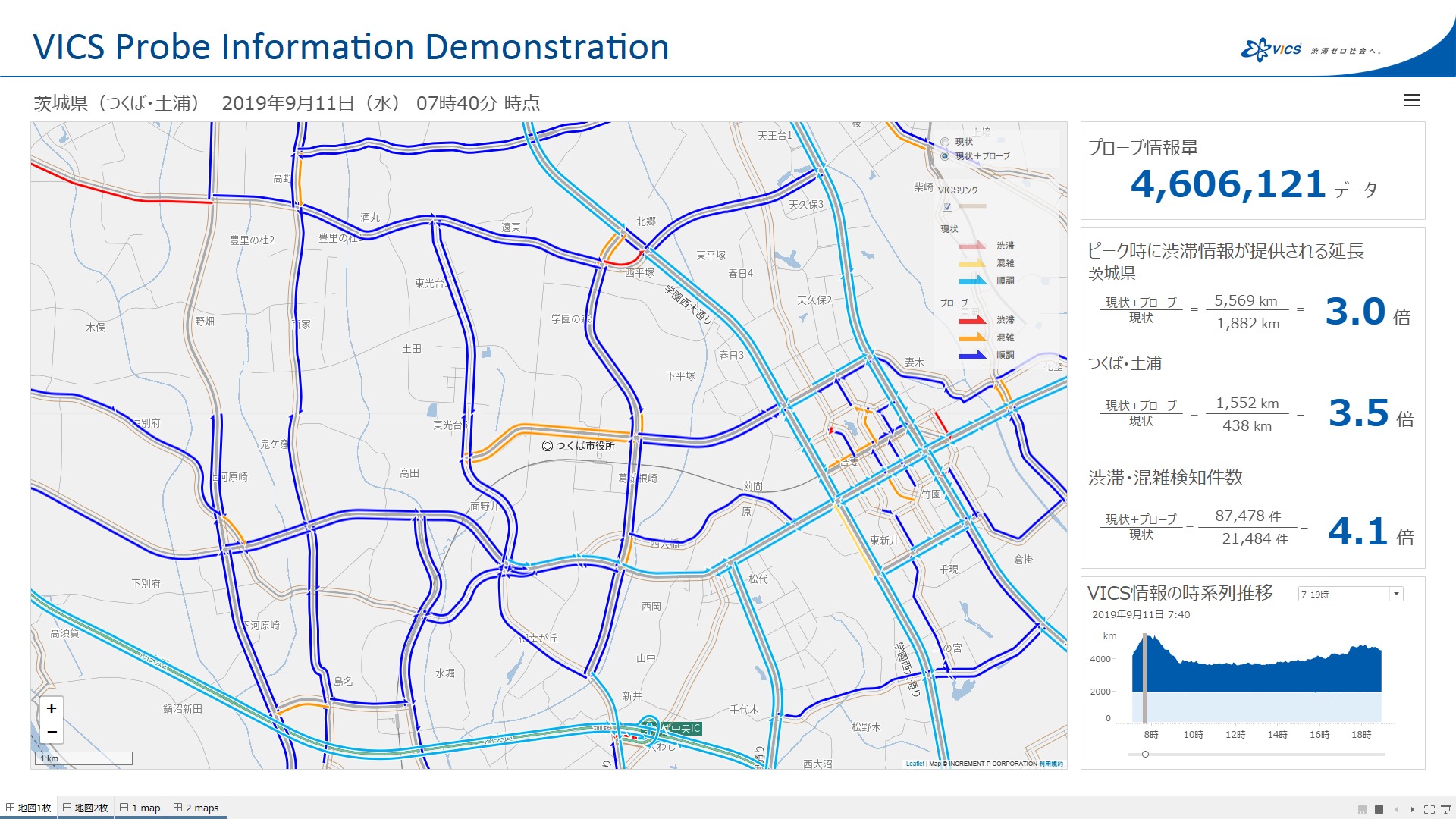Enter full screen mode

click(1429, 809)
